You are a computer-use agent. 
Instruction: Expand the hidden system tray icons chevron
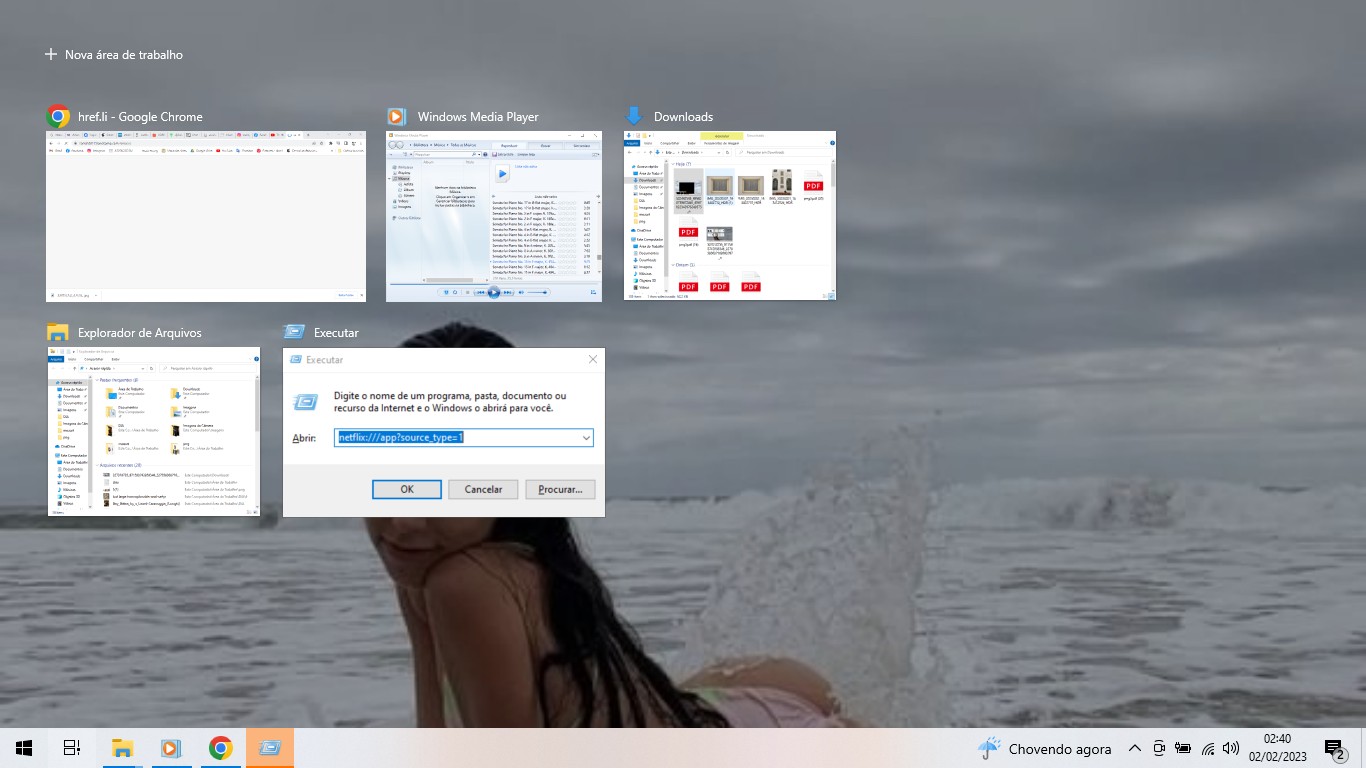(x=1135, y=748)
